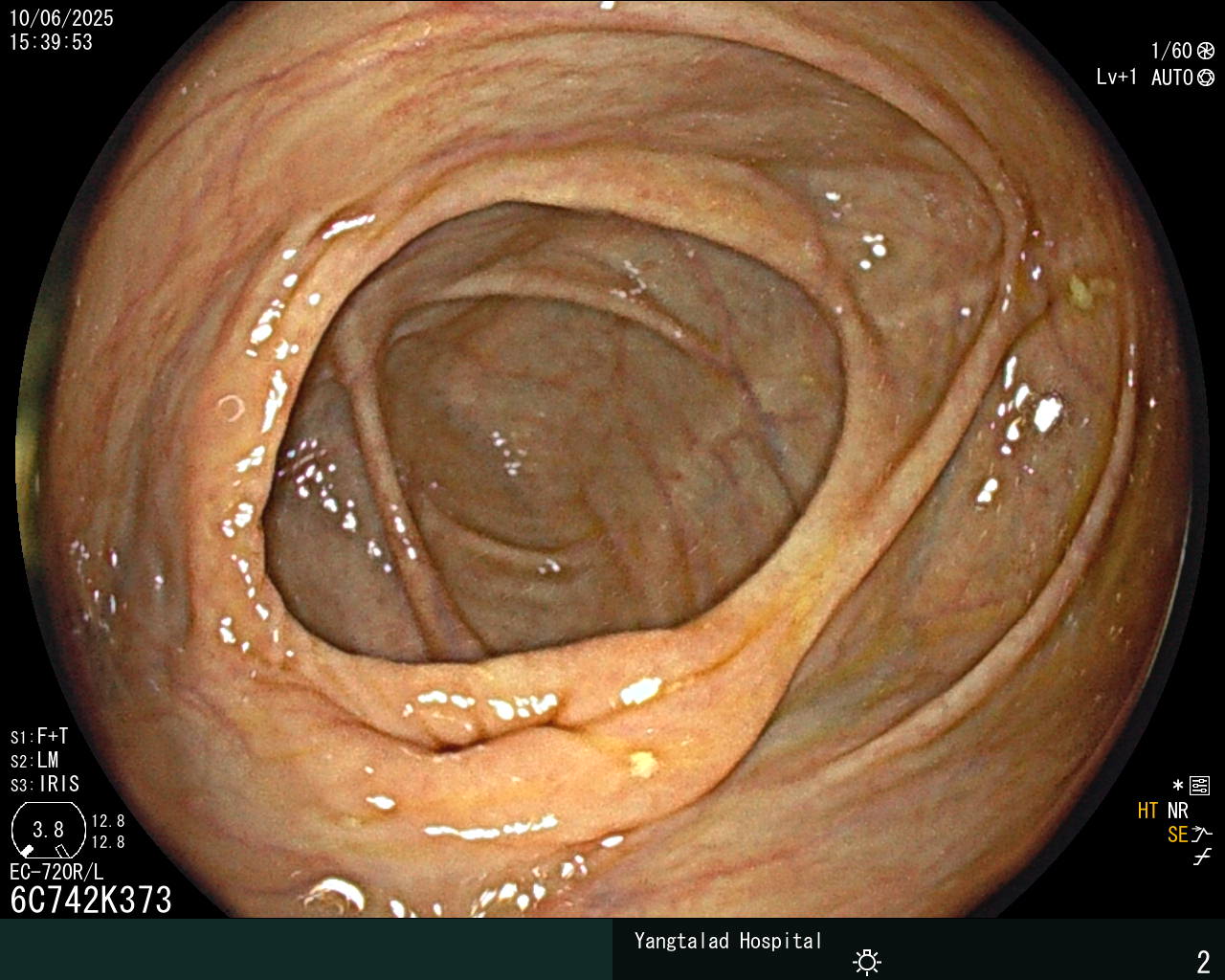Click the Lv+1 brightness level

1117,78
